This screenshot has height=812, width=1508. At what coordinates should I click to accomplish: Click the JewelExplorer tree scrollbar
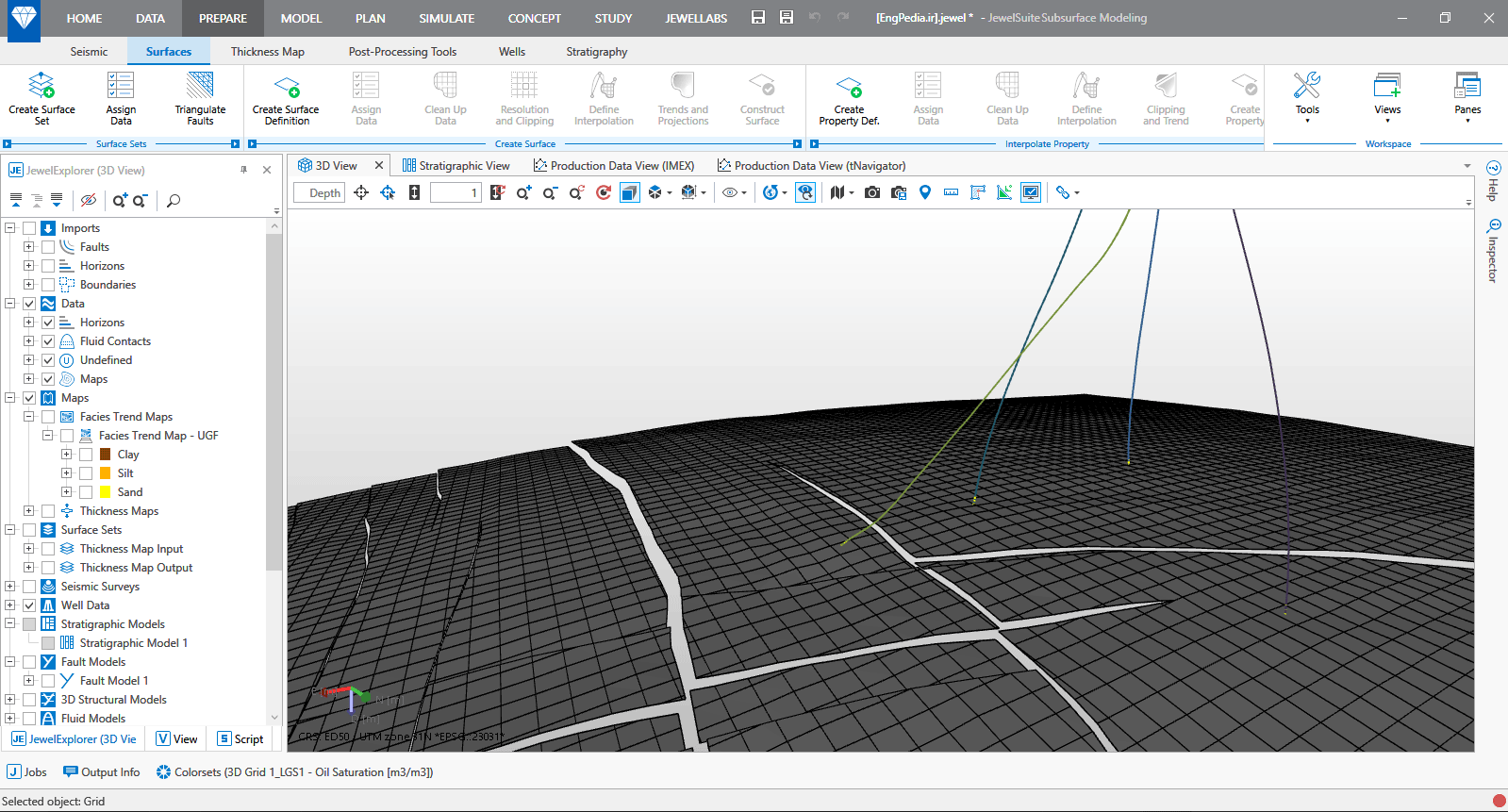tap(274, 403)
